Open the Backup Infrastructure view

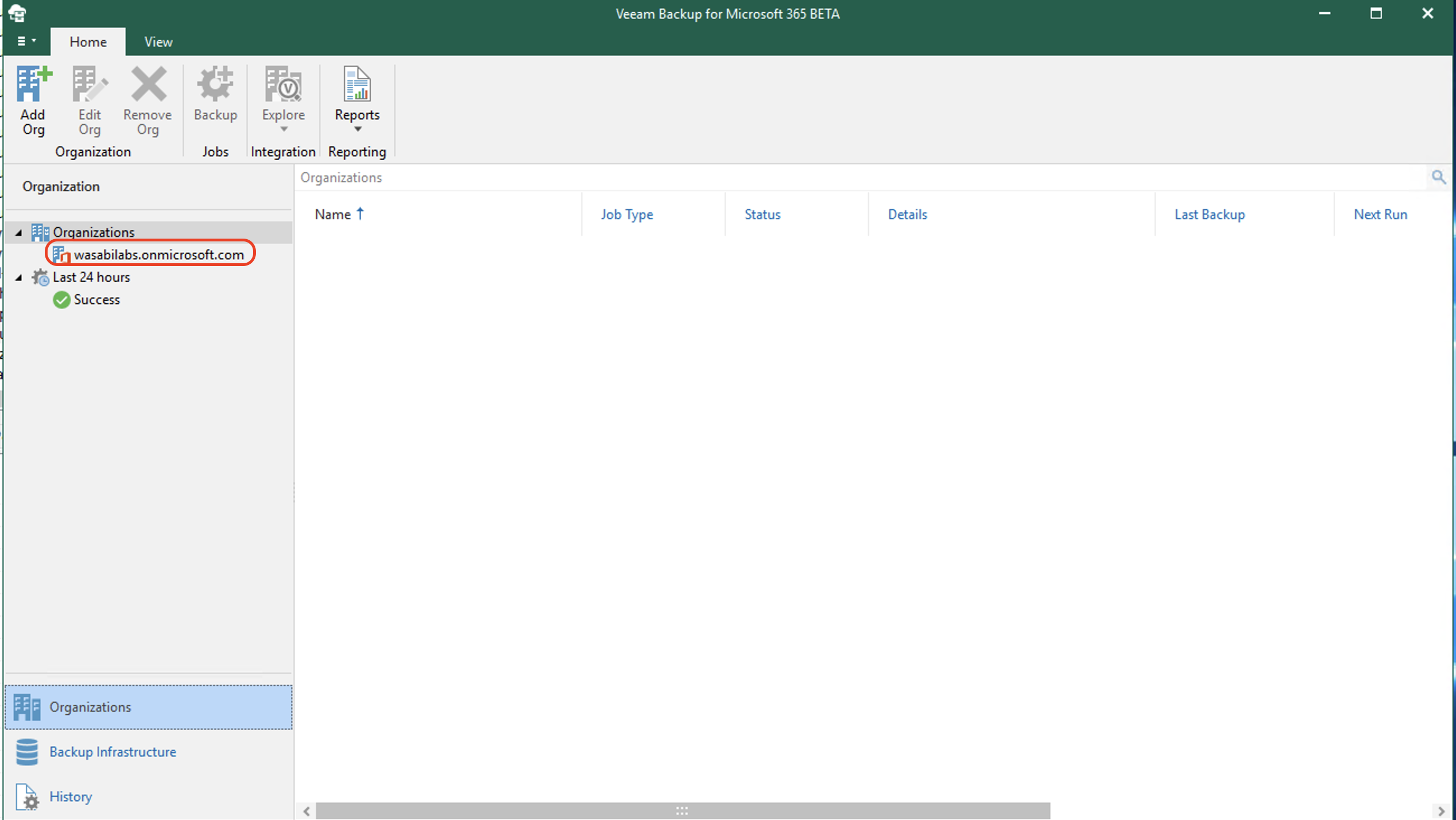click(x=148, y=752)
